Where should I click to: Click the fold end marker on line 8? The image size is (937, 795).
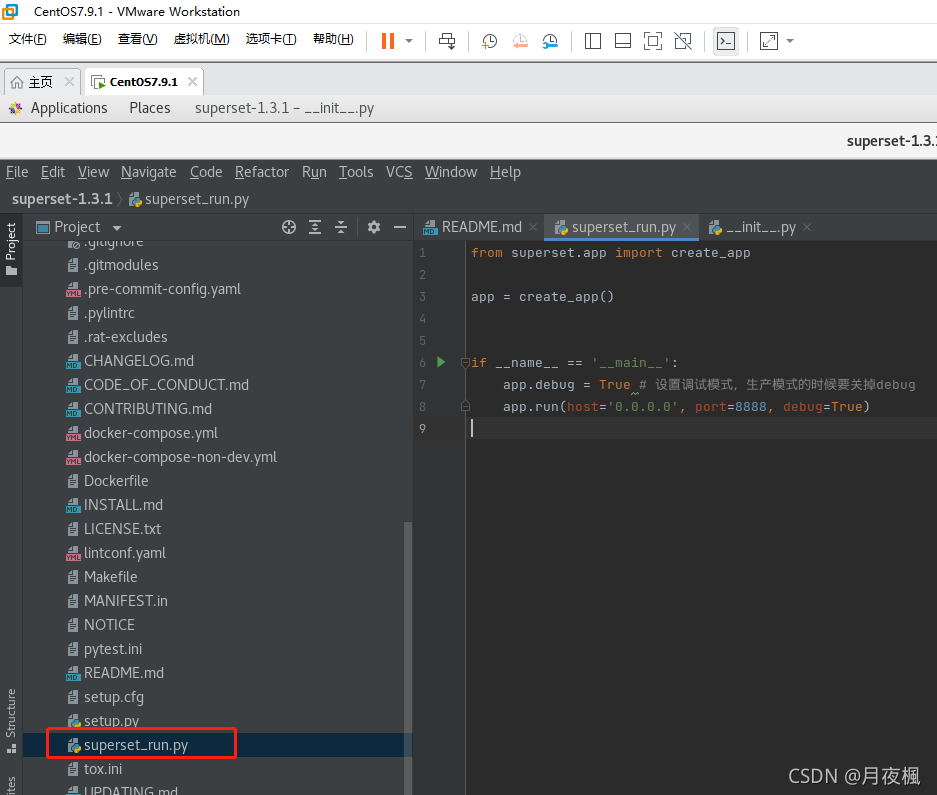click(465, 406)
